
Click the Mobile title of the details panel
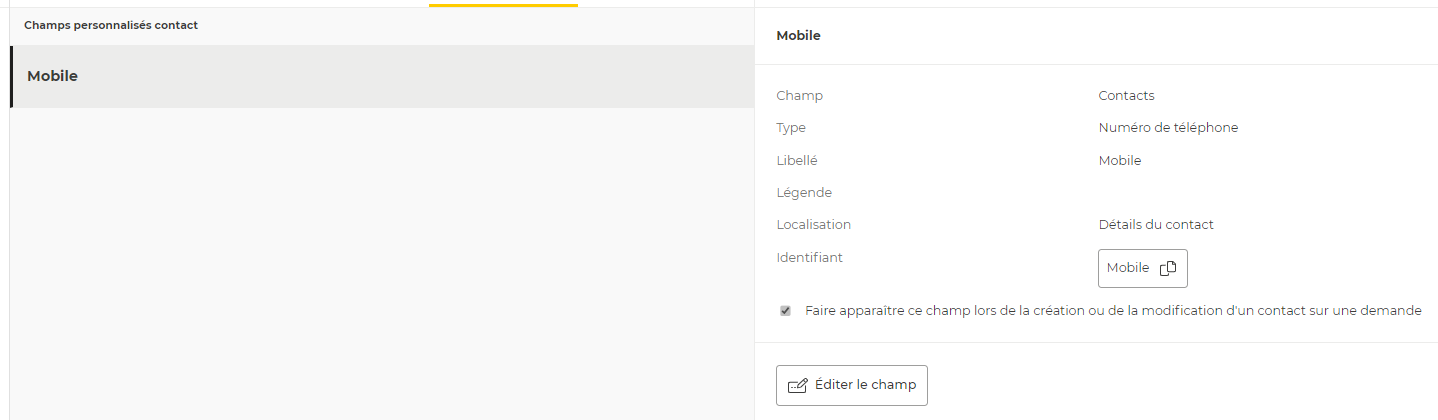pyautogui.click(x=798, y=36)
